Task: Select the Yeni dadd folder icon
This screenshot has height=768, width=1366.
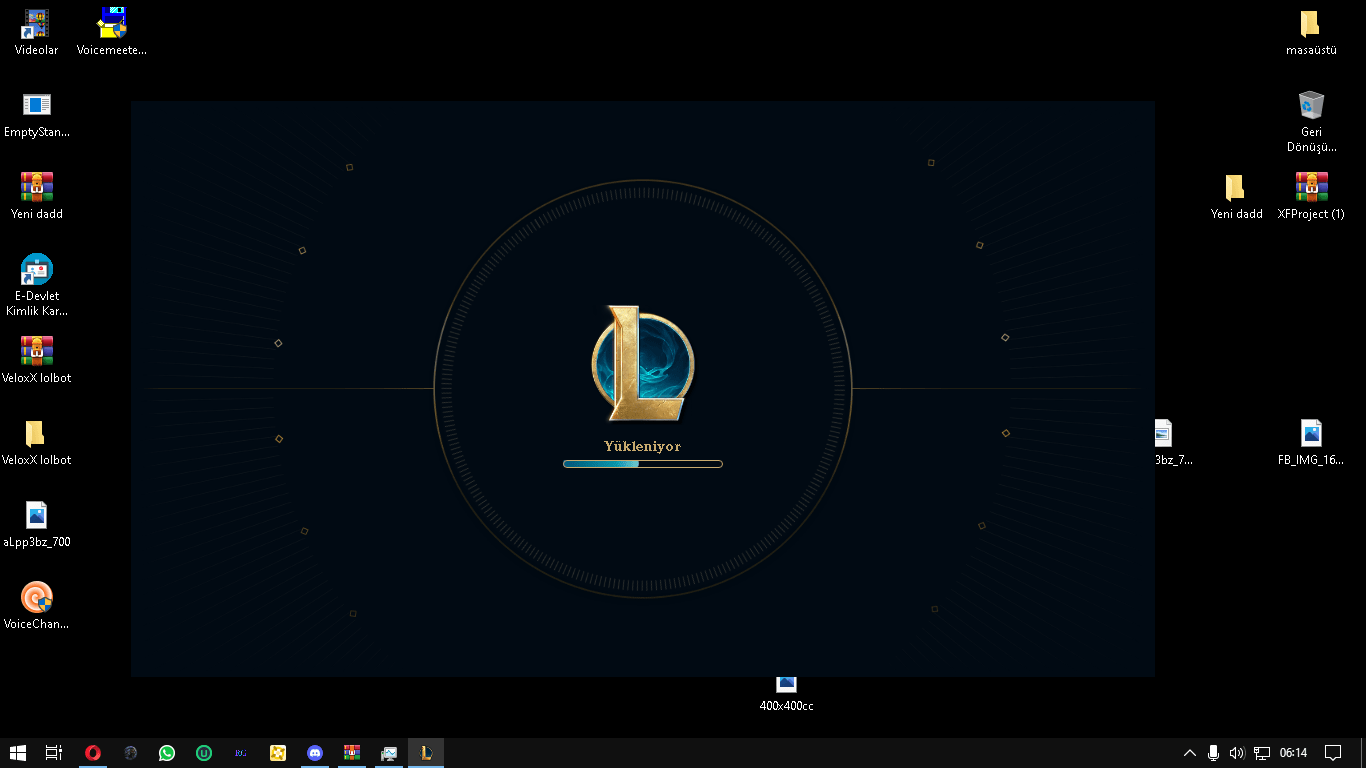Action: 1236,195
